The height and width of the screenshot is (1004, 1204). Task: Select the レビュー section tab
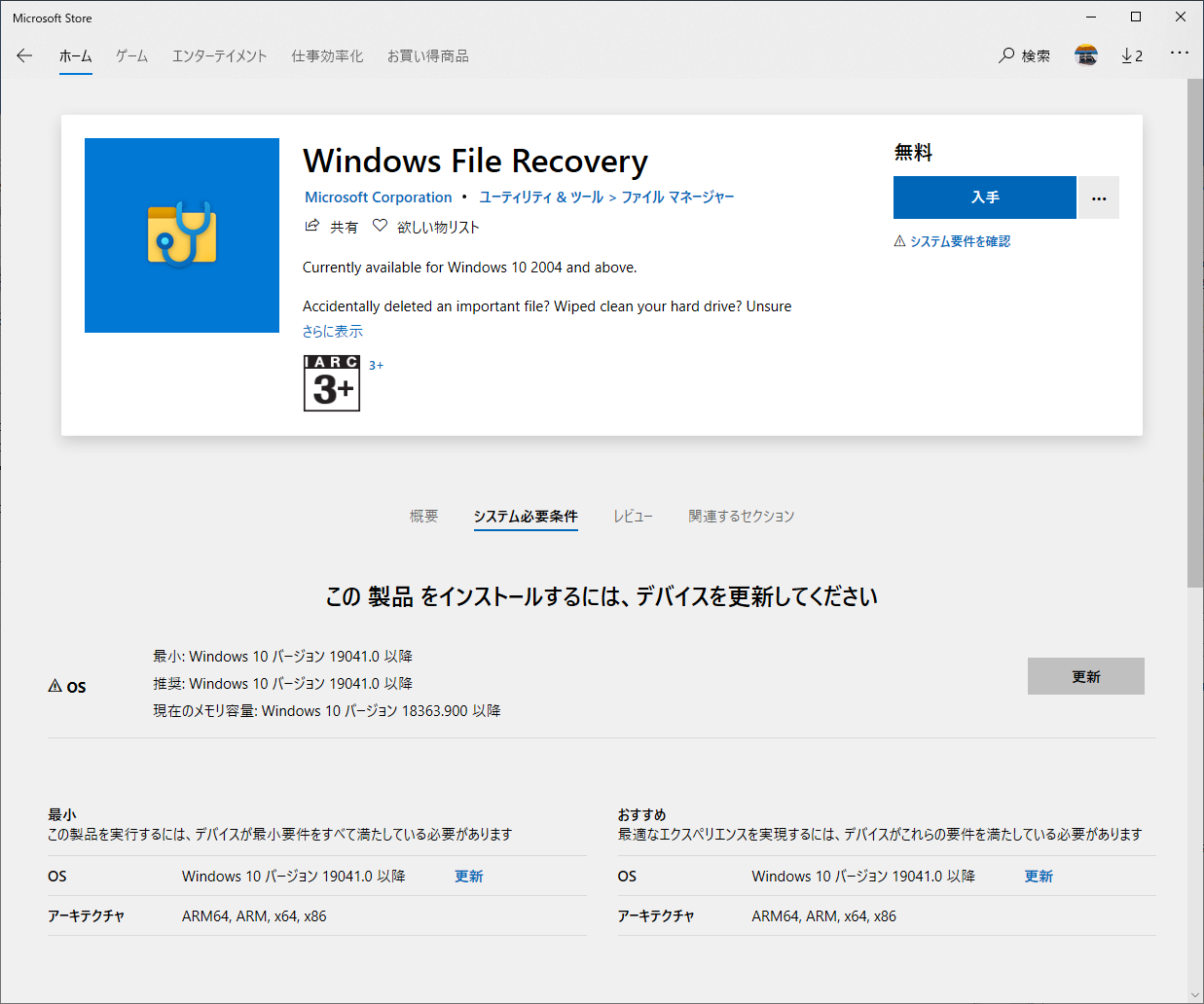click(x=633, y=516)
